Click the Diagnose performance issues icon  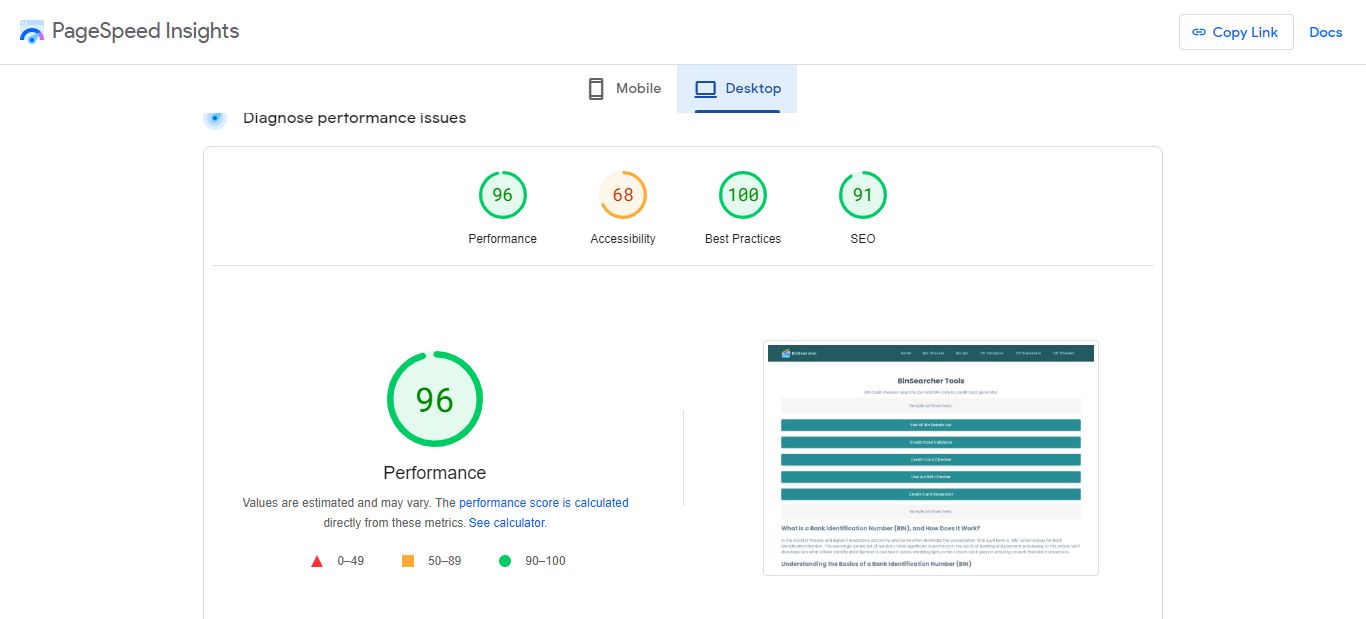point(215,118)
